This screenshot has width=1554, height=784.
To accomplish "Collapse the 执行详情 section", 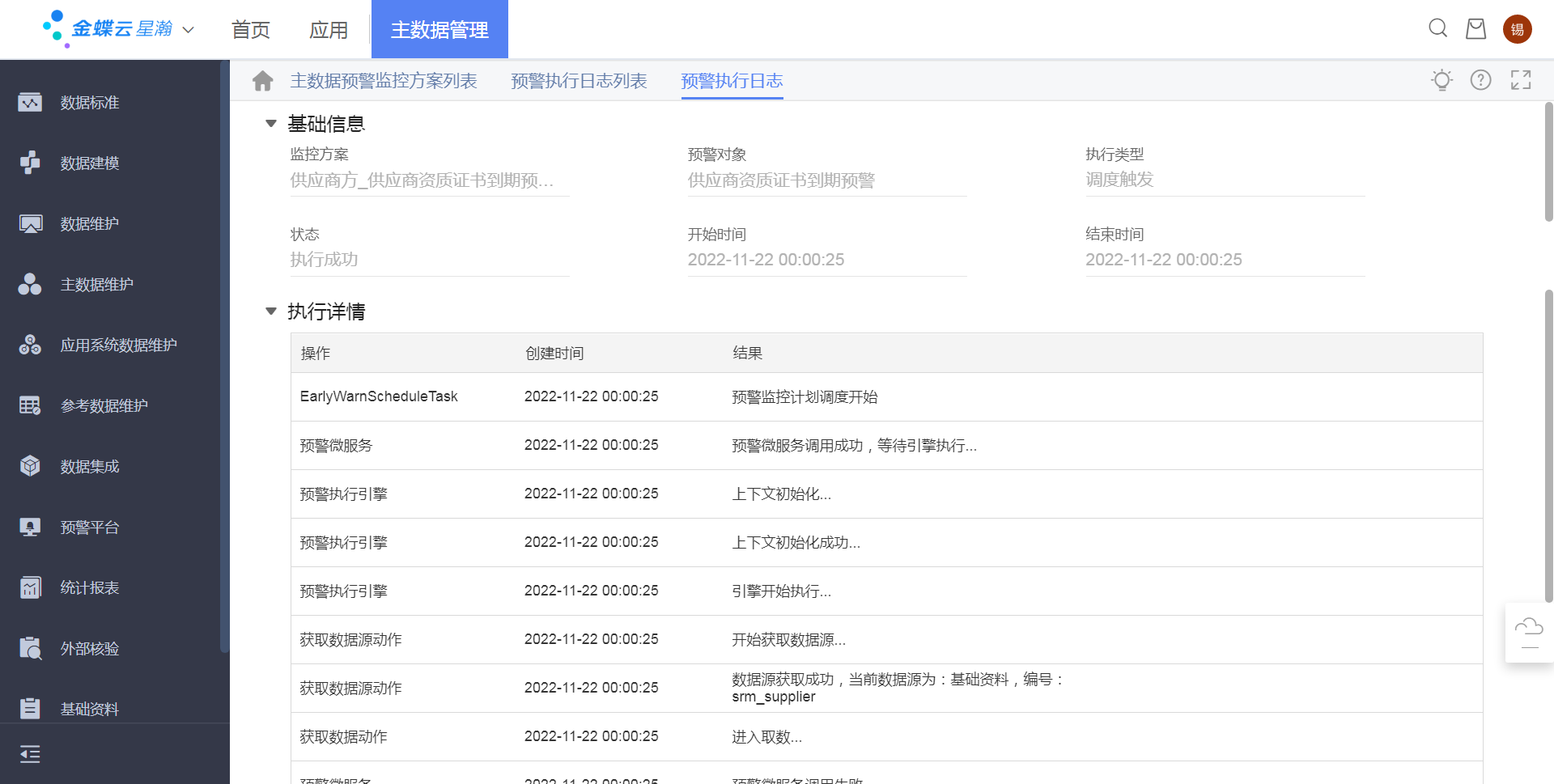I will click(271, 311).
